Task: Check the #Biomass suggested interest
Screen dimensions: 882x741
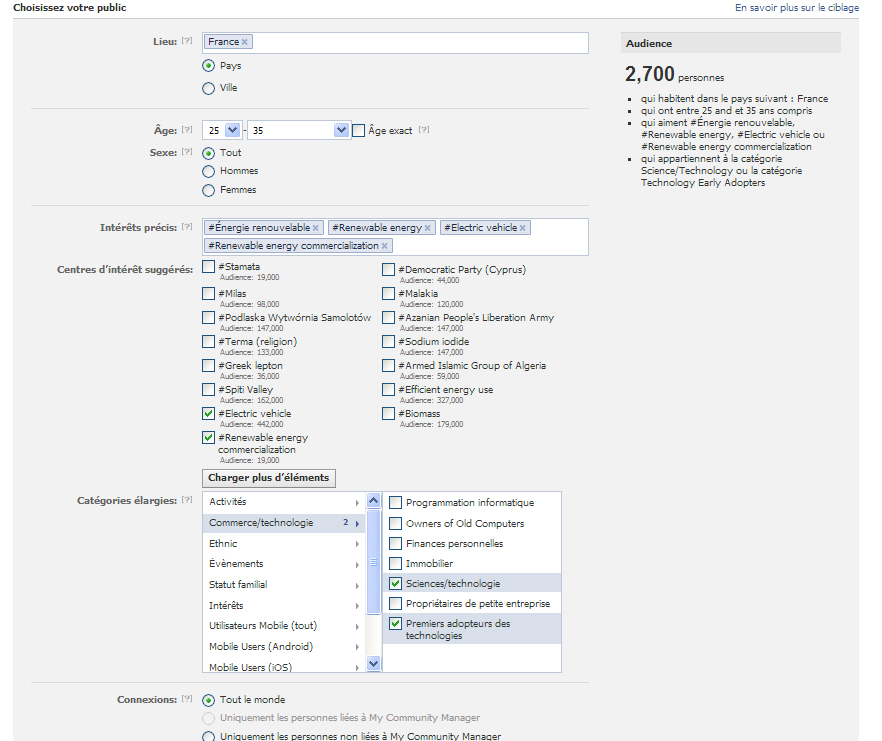Action: pos(389,414)
